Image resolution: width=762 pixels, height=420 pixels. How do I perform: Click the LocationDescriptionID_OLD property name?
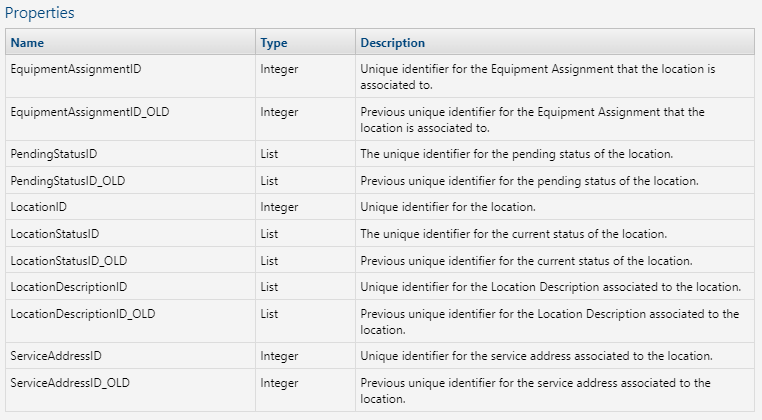83,314
